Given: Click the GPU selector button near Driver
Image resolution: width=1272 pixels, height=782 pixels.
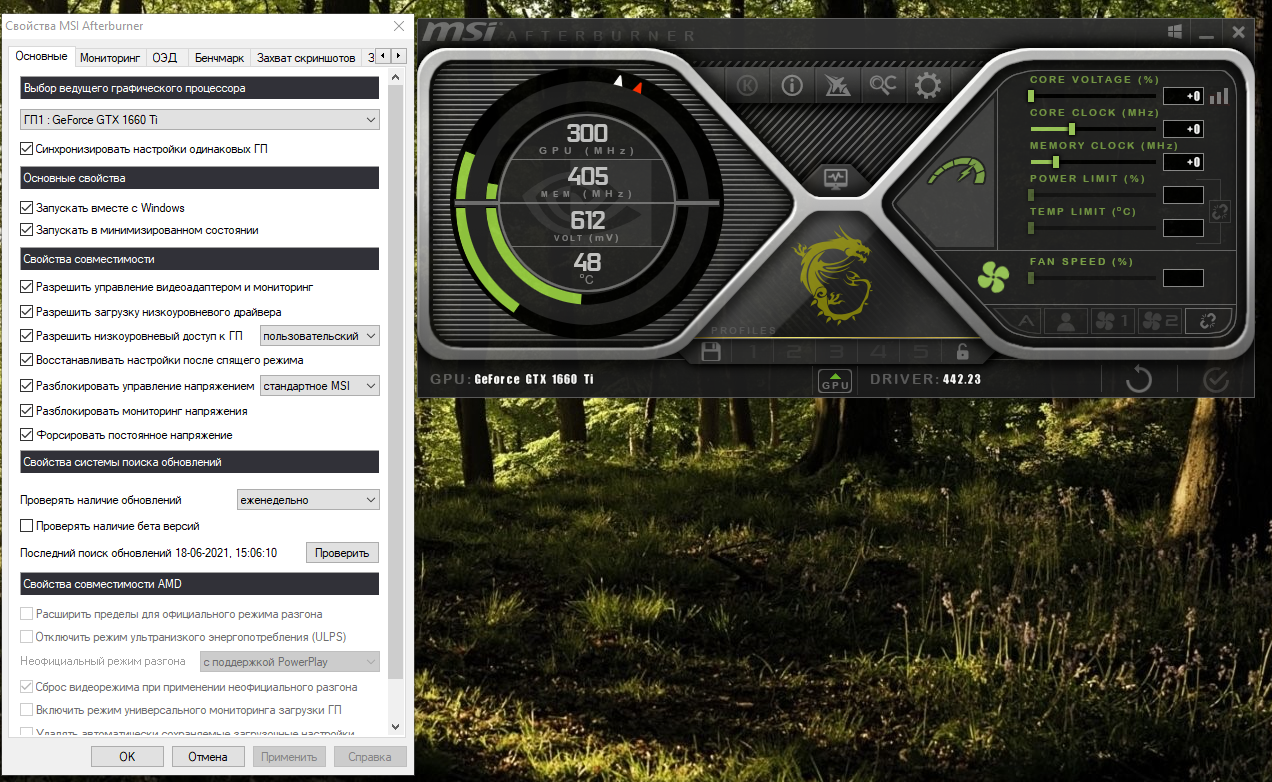Looking at the screenshot, I should click(835, 380).
